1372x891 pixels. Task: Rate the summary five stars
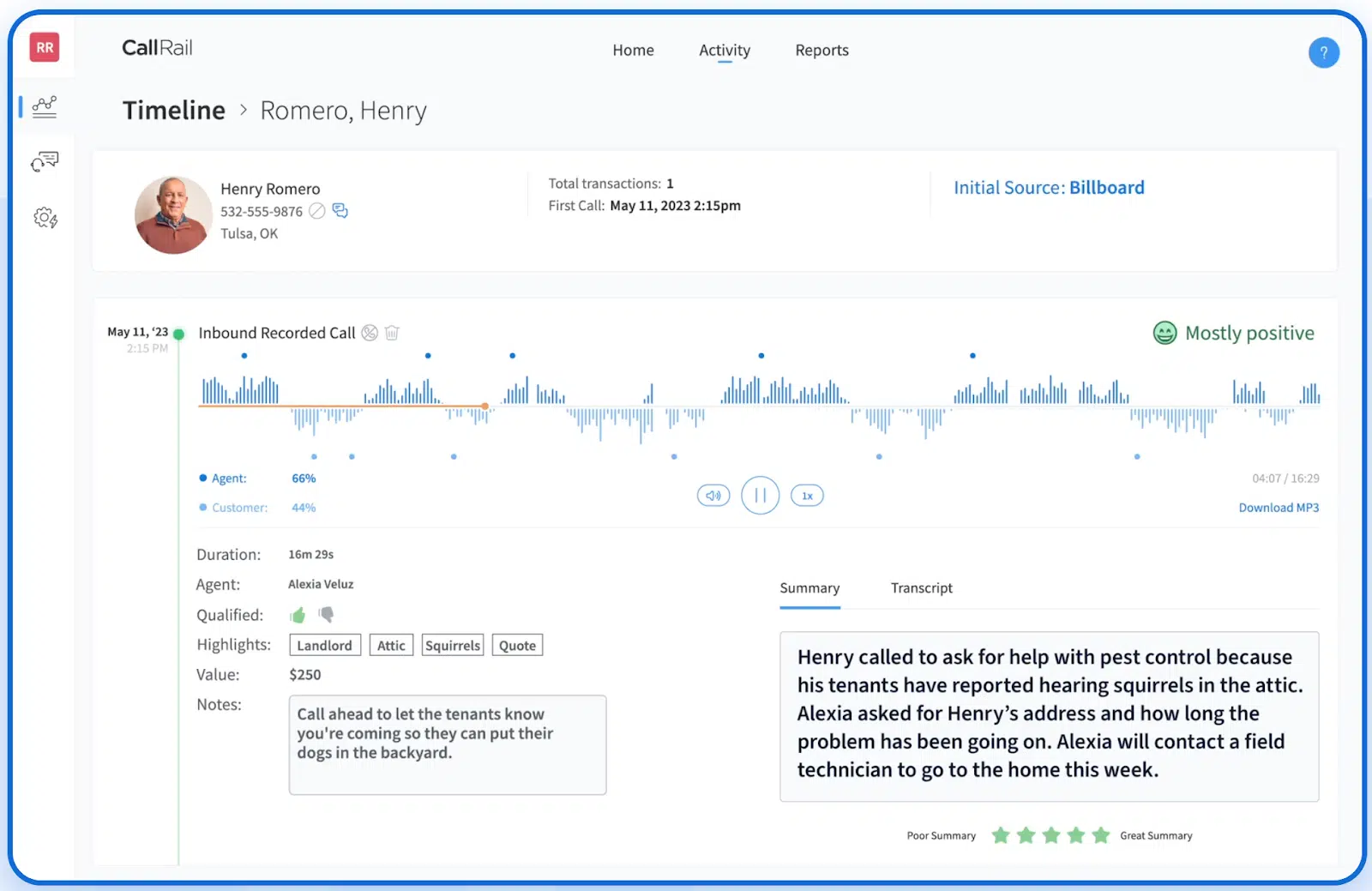(x=1101, y=834)
